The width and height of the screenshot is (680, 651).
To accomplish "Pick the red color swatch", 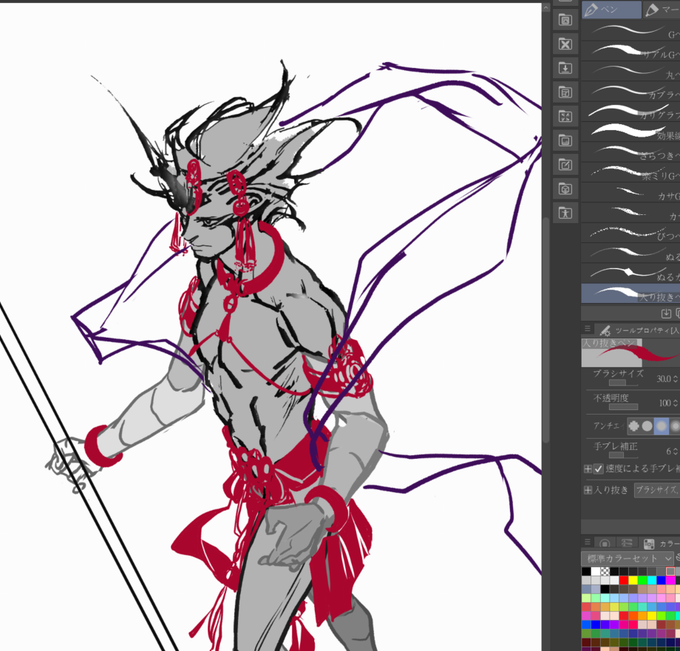I will (624, 580).
